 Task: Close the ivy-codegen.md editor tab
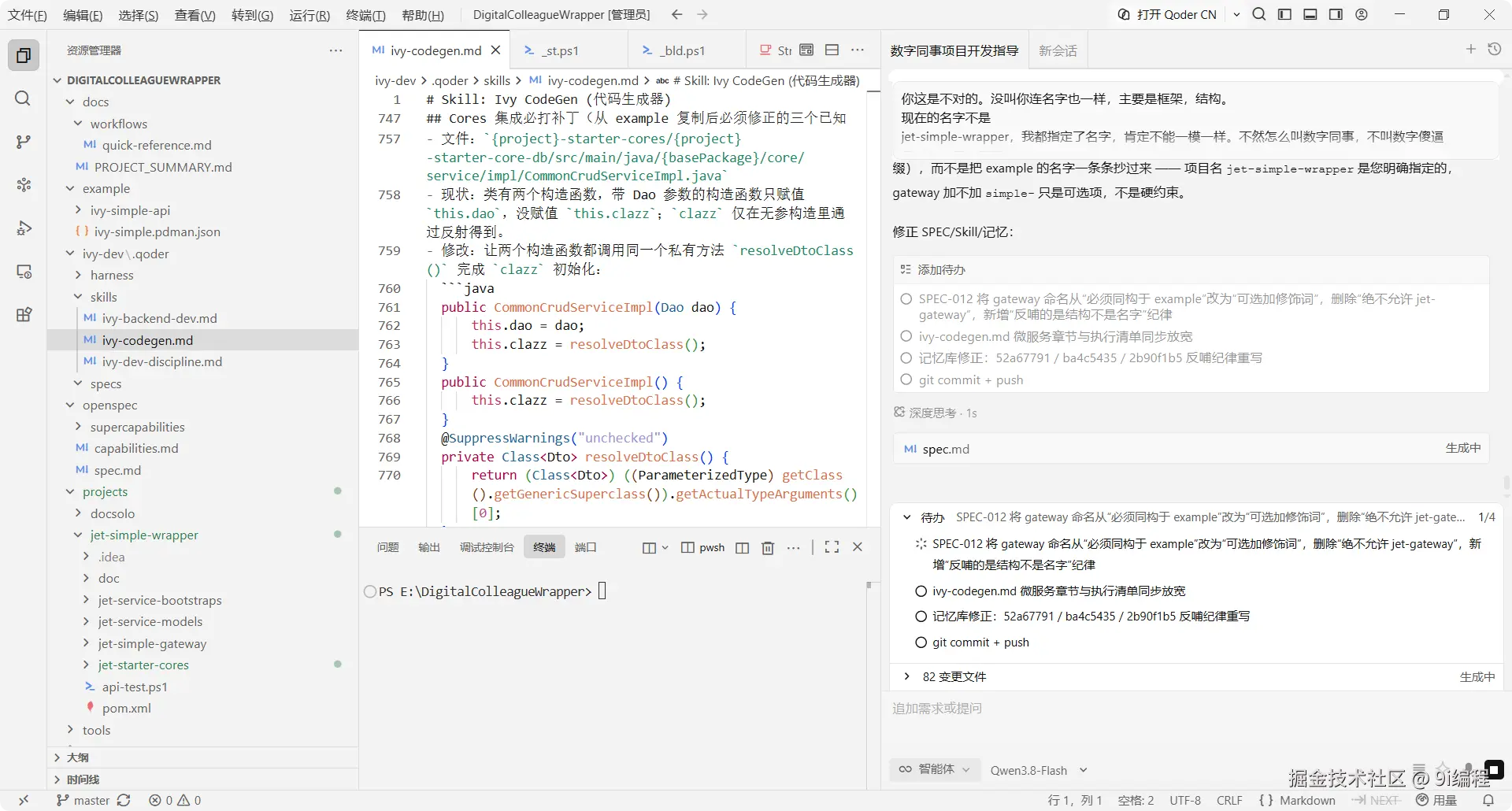coord(495,50)
